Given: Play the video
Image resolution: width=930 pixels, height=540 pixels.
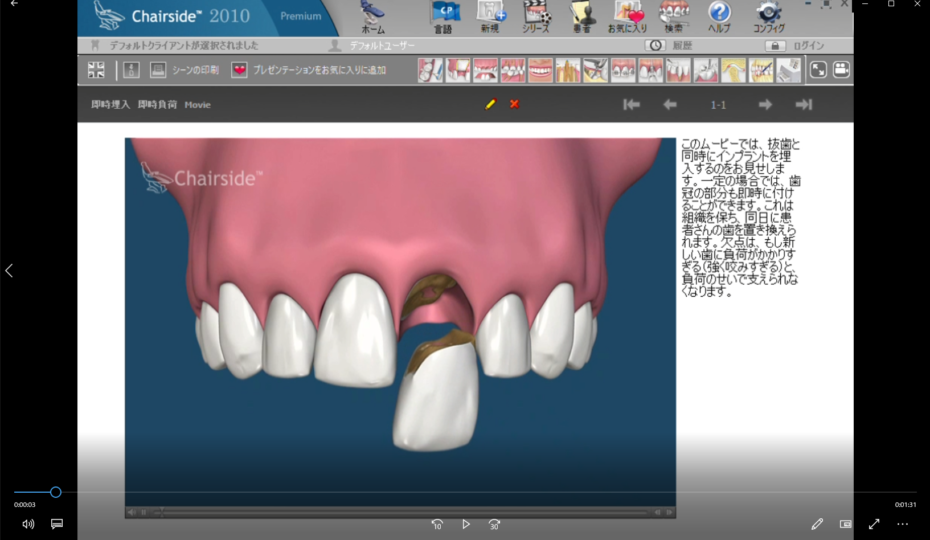Looking at the screenshot, I should [466, 524].
